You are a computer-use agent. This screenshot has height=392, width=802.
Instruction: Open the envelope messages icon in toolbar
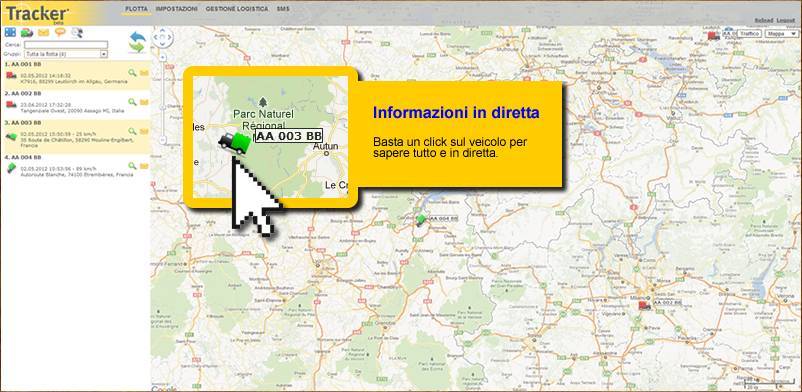tap(44, 33)
